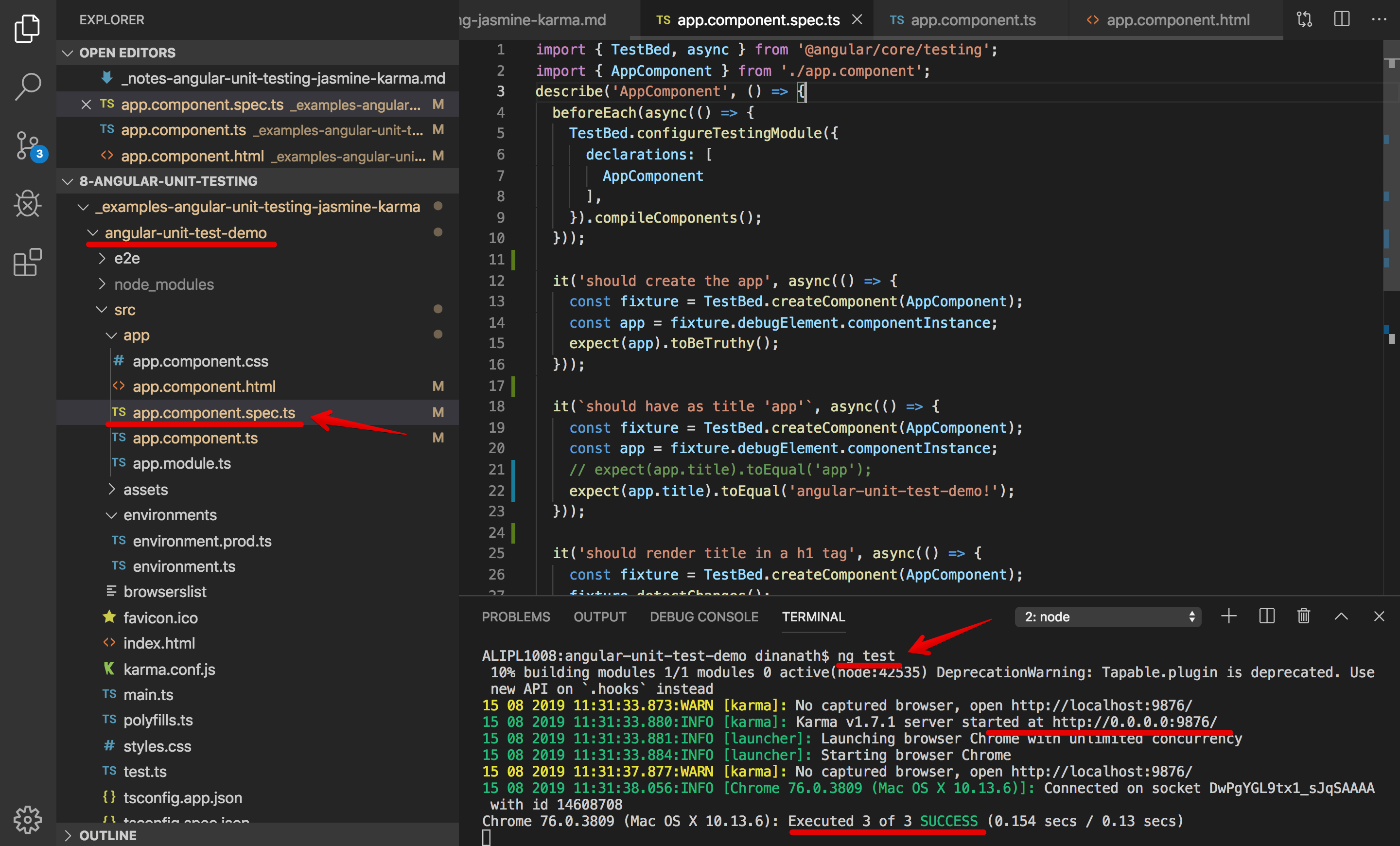Split the terminal panel
Image resolution: width=1400 pixels, height=846 pixels.
point(1266,616)
